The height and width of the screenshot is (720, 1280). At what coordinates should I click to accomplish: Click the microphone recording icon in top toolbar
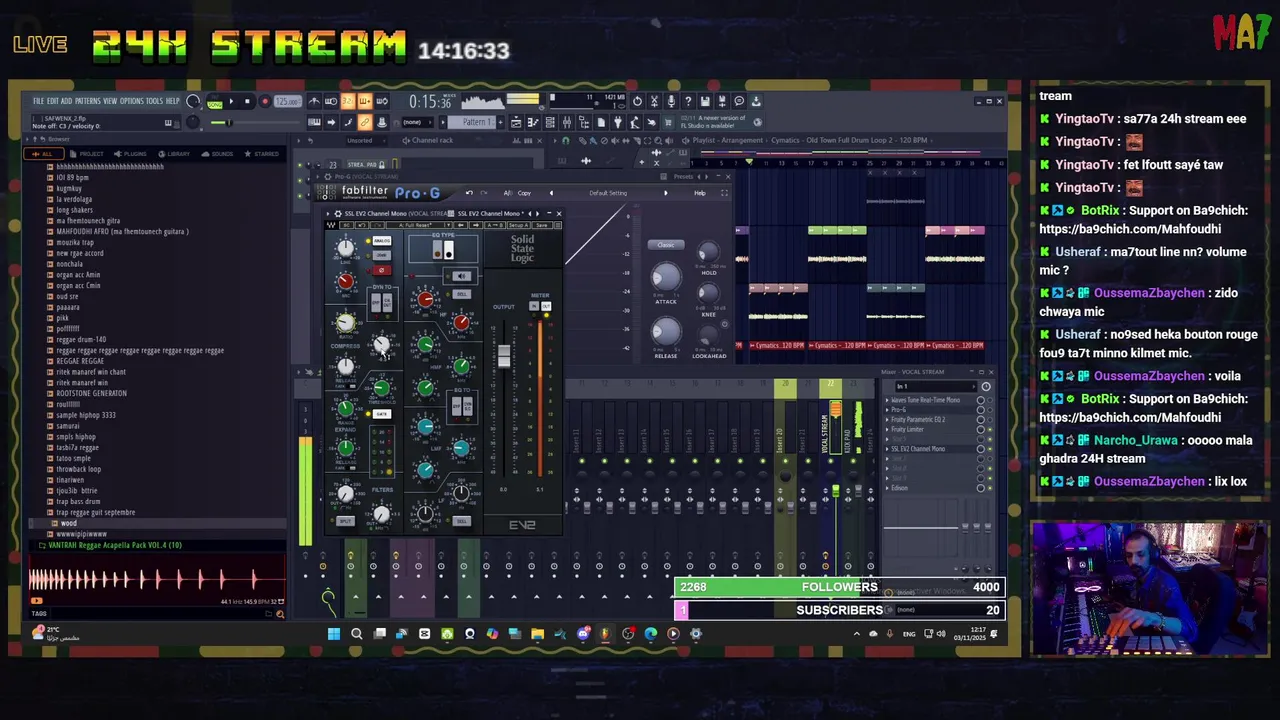(x=671, y=101)
